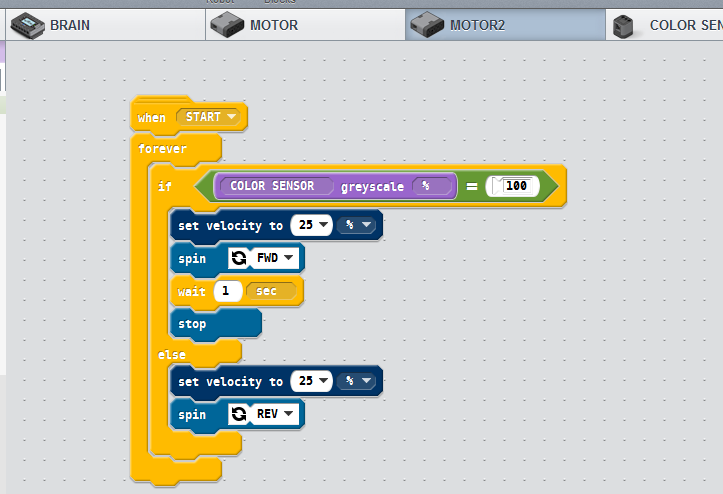Open the BRAIN device tab
Image resolution: width=723 pixels, height=494 pixels.
click(106, 25)
